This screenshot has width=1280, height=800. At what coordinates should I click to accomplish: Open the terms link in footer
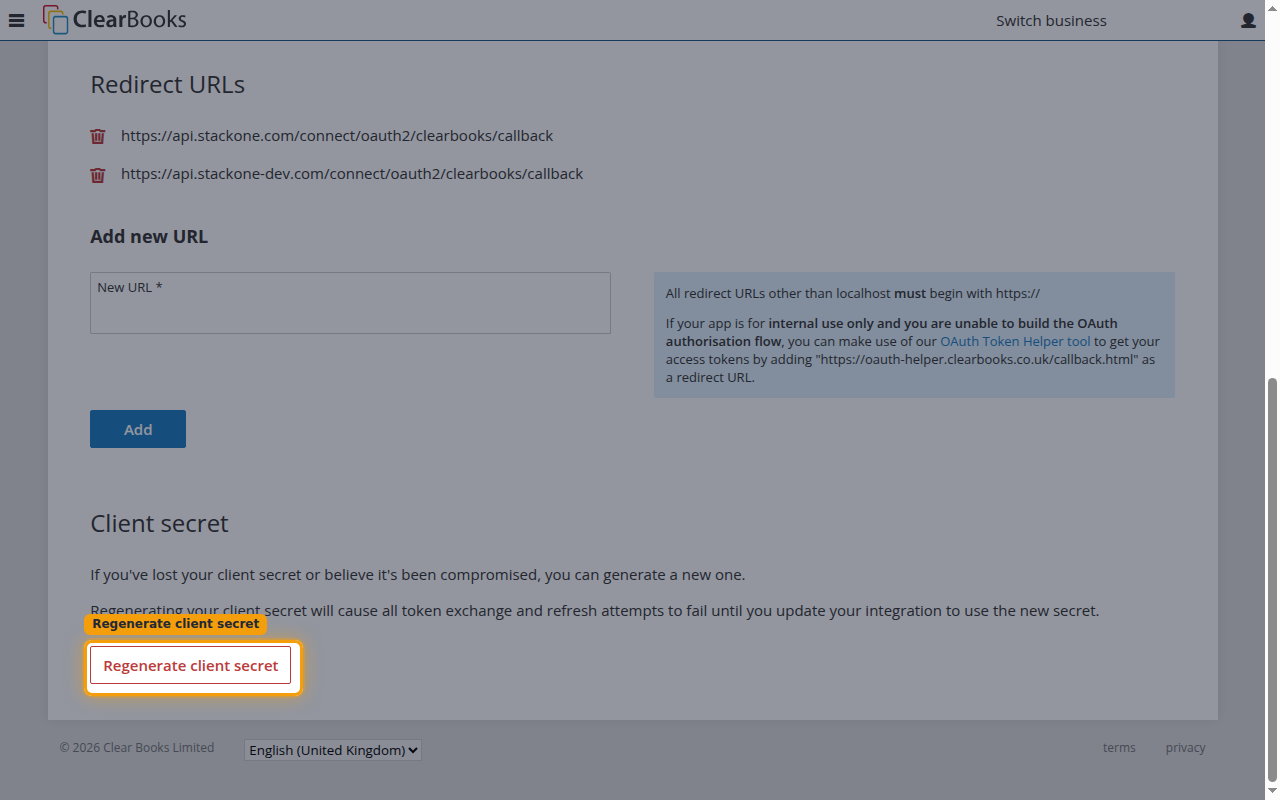(x=1119, y=748)
